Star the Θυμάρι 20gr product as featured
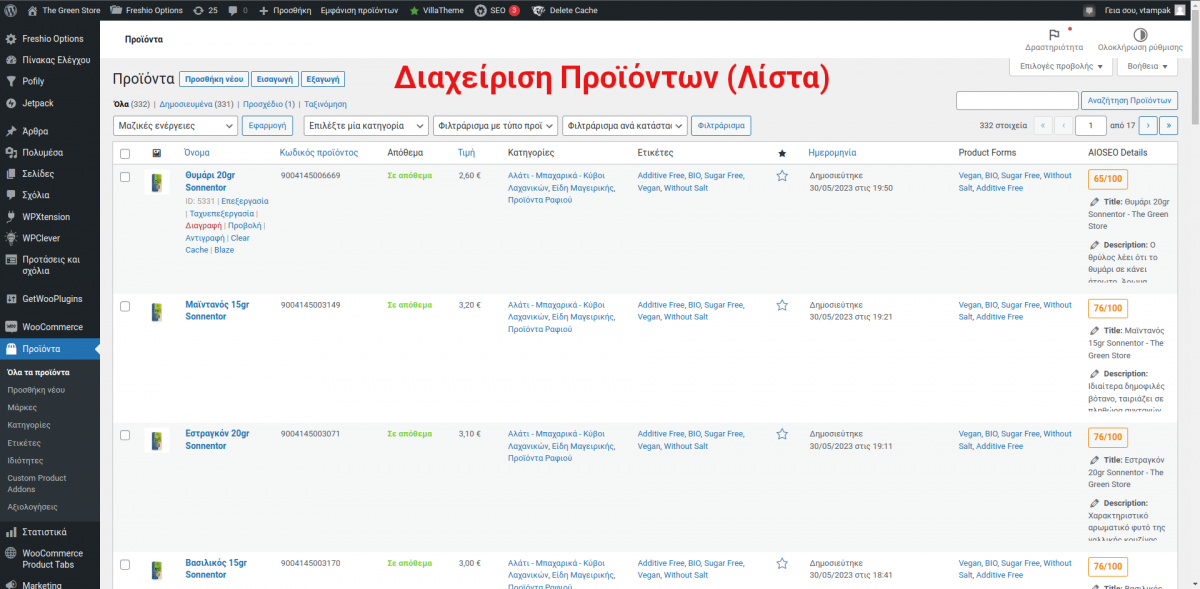 (782, 175)
